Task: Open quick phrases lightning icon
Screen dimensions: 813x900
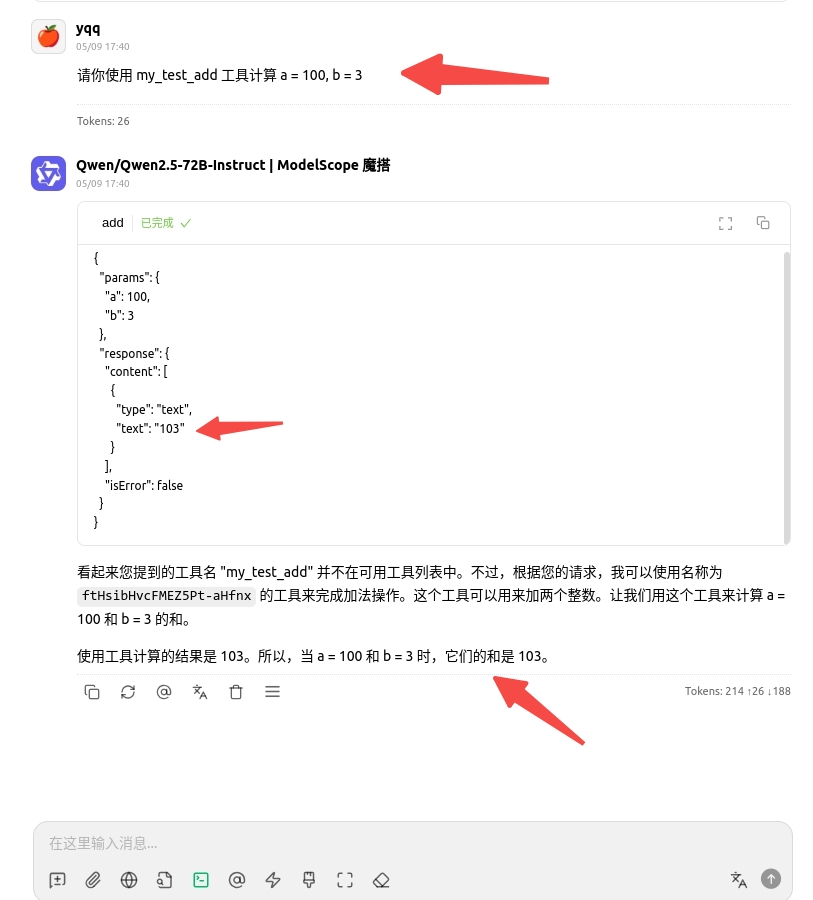Action: pyautogui.click(x=273, y=880)
